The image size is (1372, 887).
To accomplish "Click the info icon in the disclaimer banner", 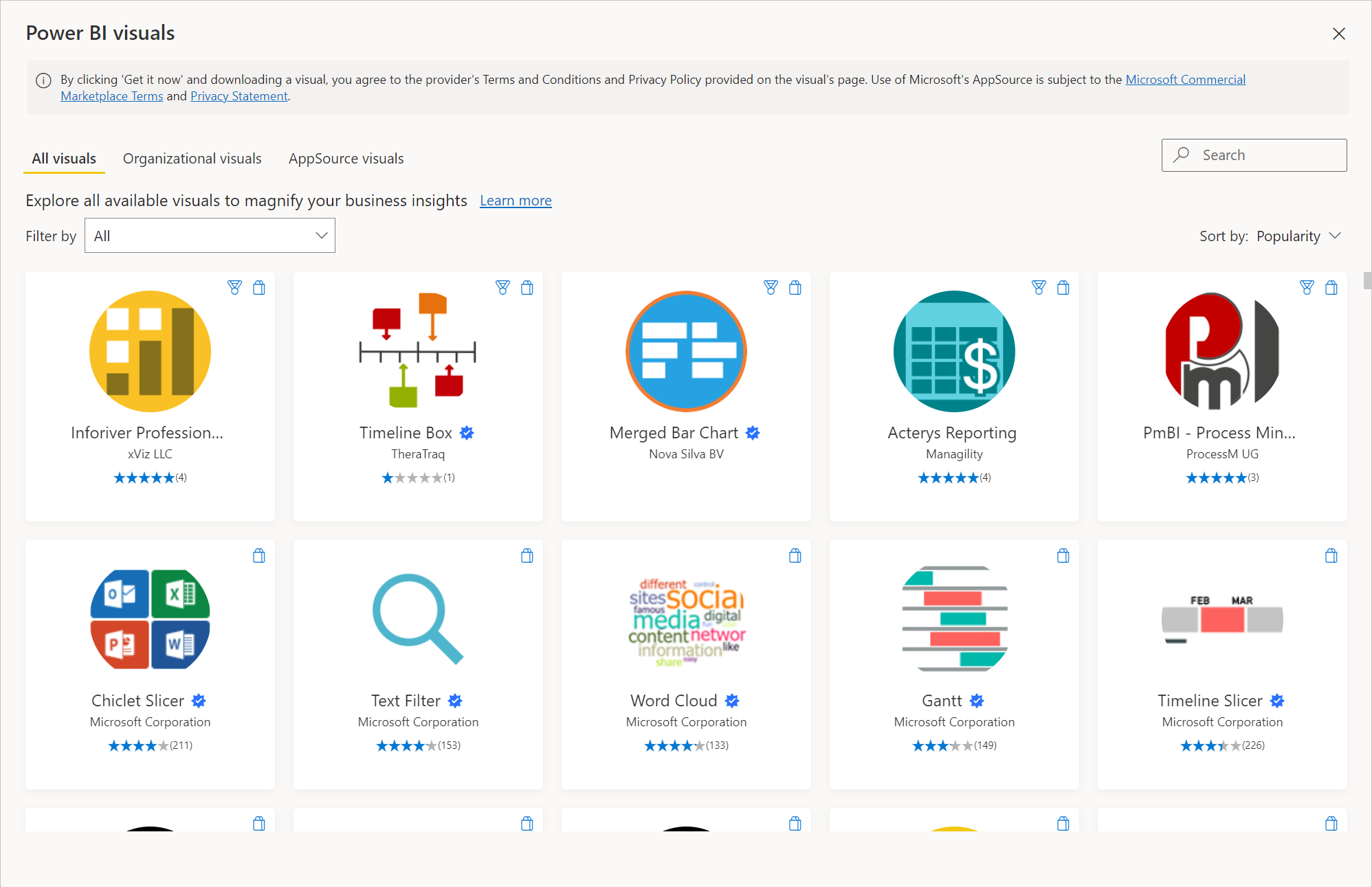I will (43, 80).
